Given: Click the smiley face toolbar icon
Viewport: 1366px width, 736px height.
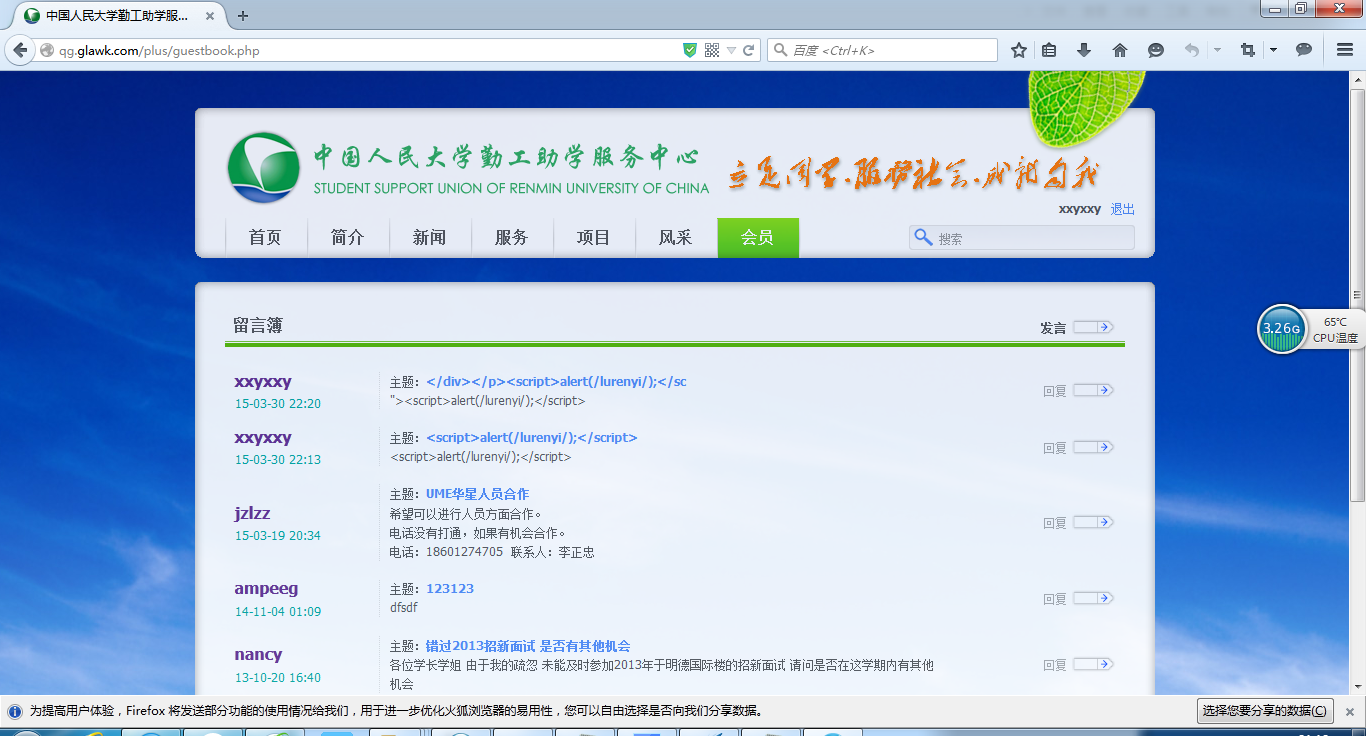Looking at the screenshot, I should (x=1156, y=50).
